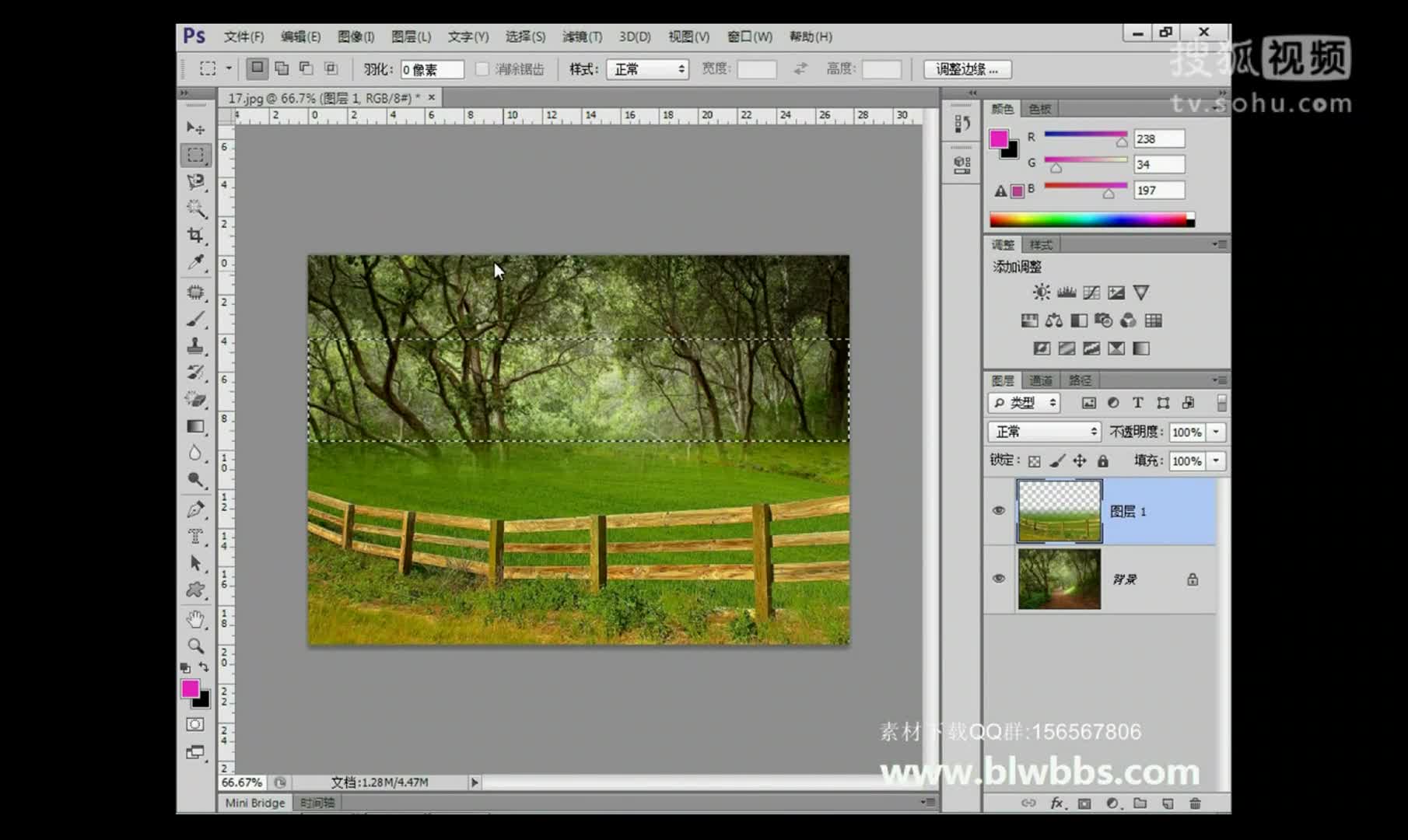Screen dimensions: 1408x840
Task: Click the 调整边缘 button
Action: click(x=966, y=69)
